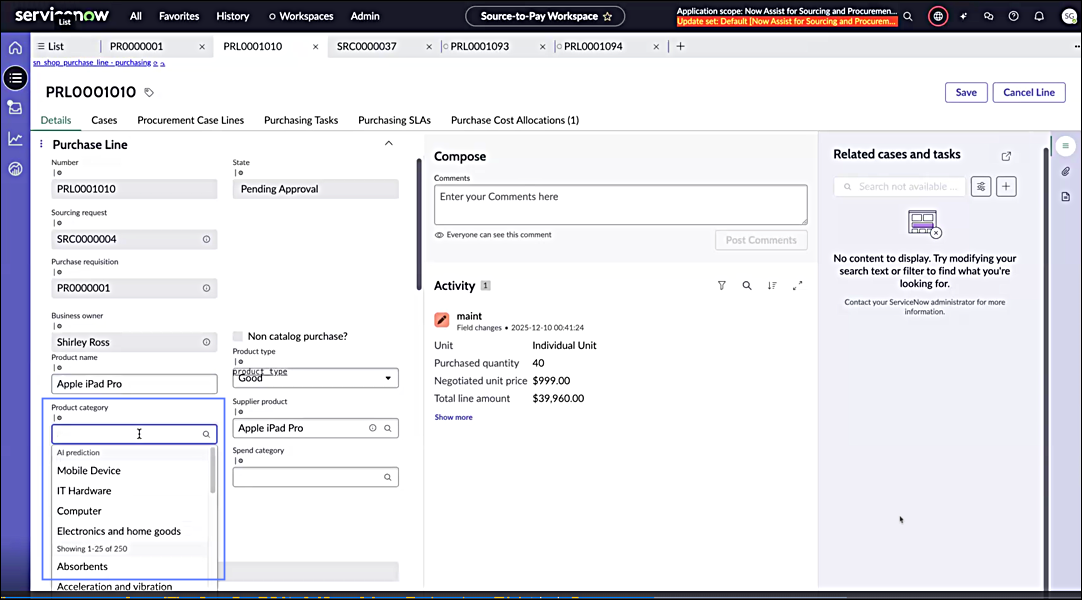Click the Comments text area
Screen dimensions: 1082x600
click(x=620, y=204)
